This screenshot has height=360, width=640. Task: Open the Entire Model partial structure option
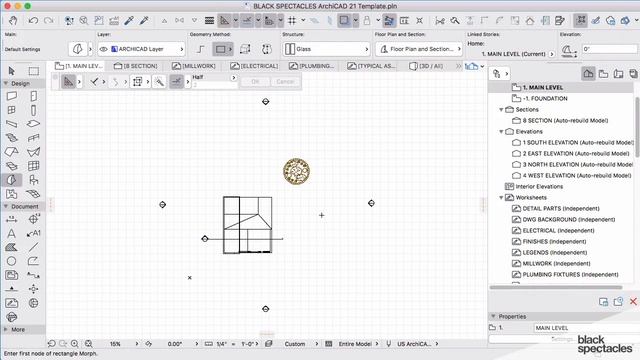point(355,344)
